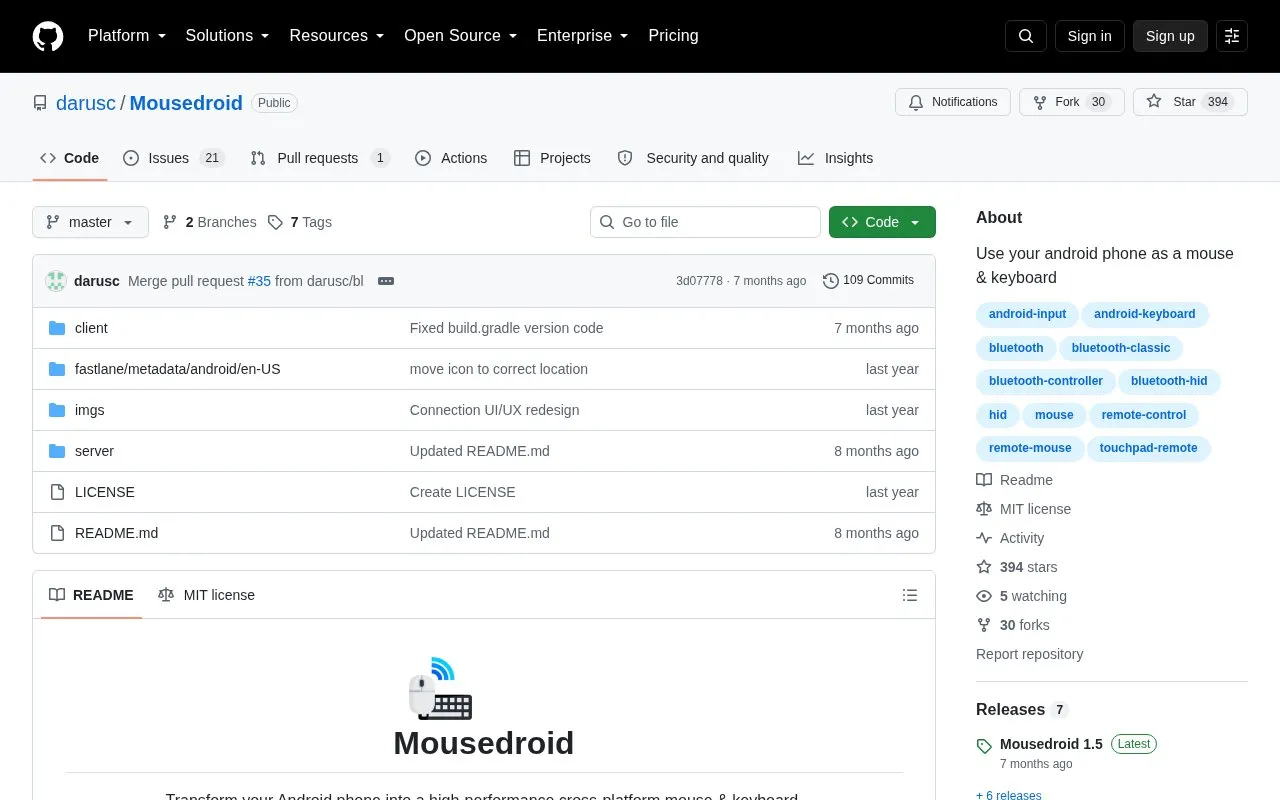Star the Mousedroid repository
The height and width of the screenshot is (800, 1280).
pos(1190,102)
